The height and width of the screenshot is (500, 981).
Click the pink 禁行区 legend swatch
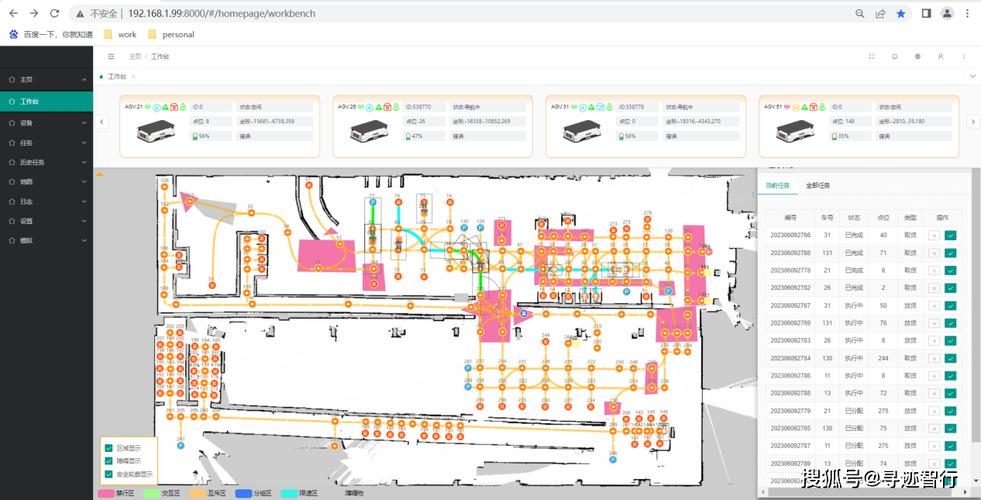pos(106,493)
